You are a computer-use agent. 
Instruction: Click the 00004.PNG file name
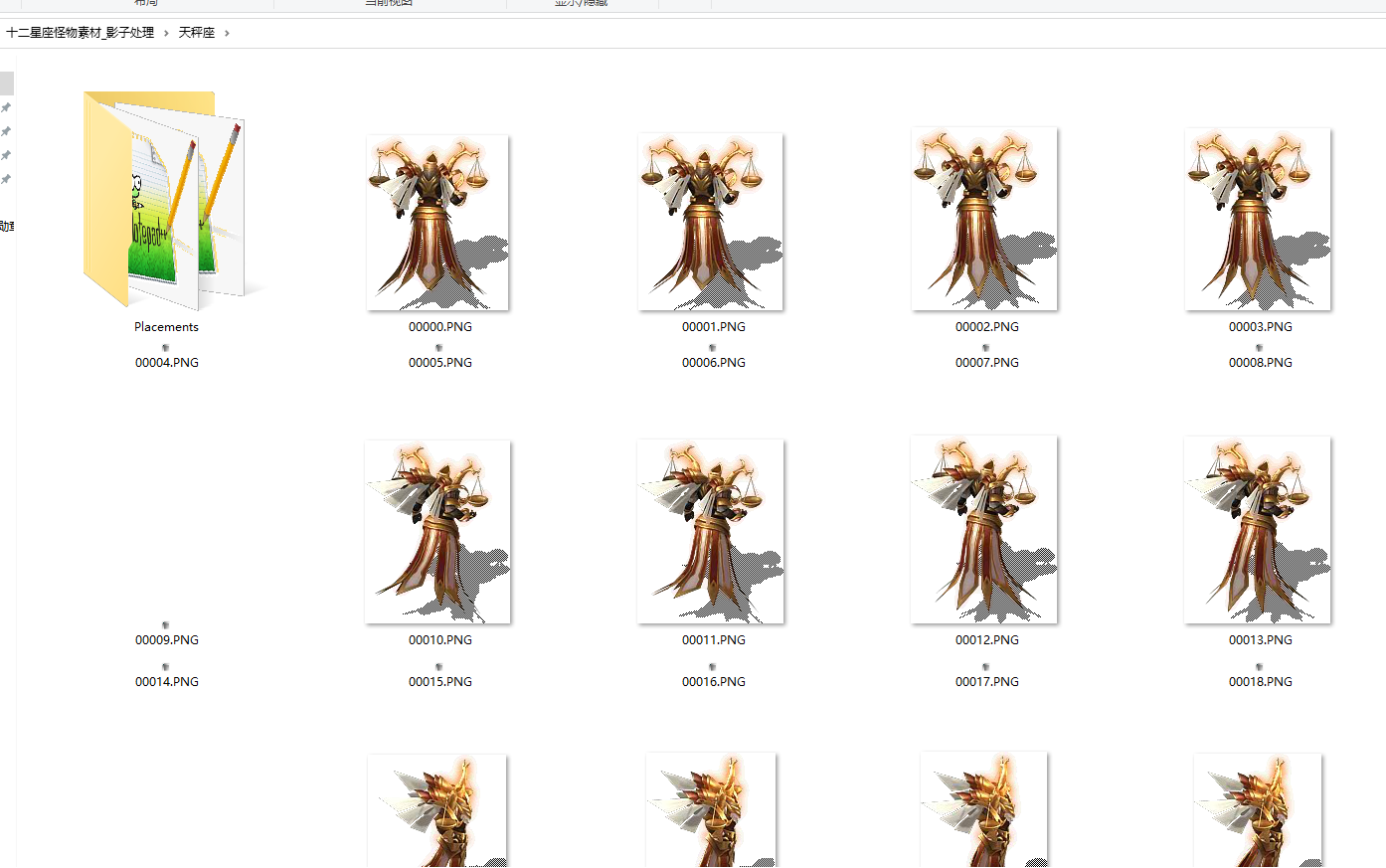167,363
